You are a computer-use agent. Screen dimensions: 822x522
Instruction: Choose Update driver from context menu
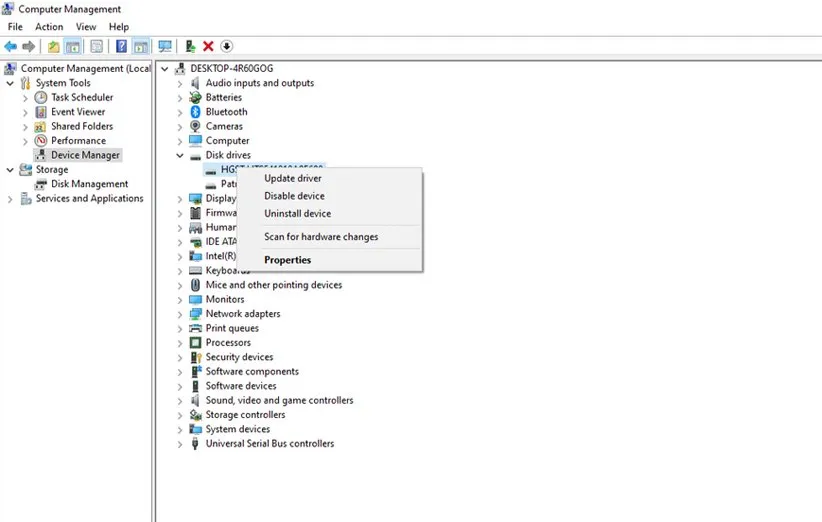(292, 178)
